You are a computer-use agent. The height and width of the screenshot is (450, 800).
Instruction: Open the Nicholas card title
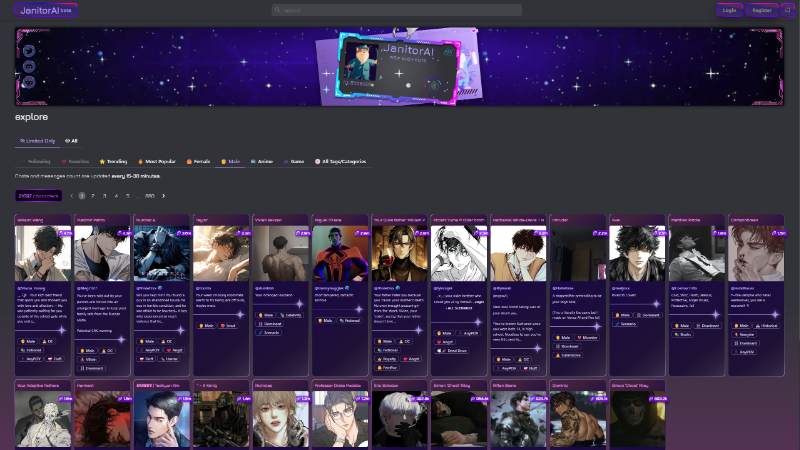click(263, 386)
